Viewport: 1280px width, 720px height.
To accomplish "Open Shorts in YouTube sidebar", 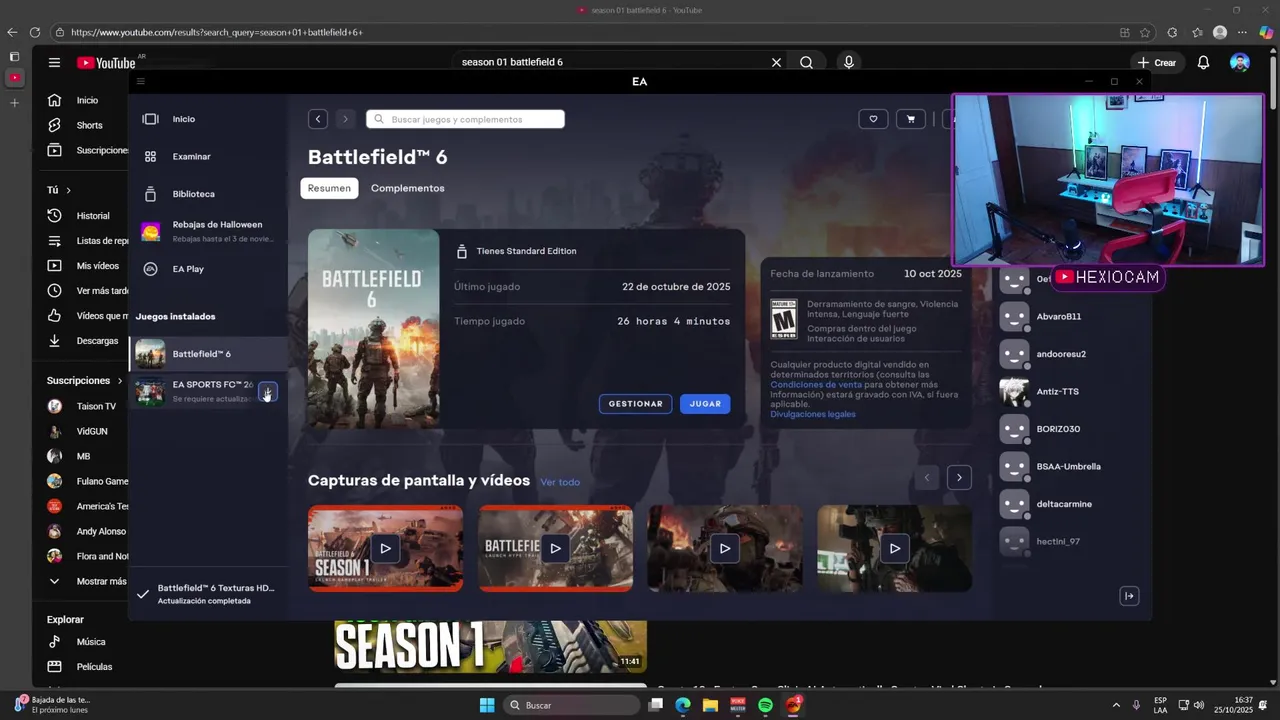I will [88, 125].
